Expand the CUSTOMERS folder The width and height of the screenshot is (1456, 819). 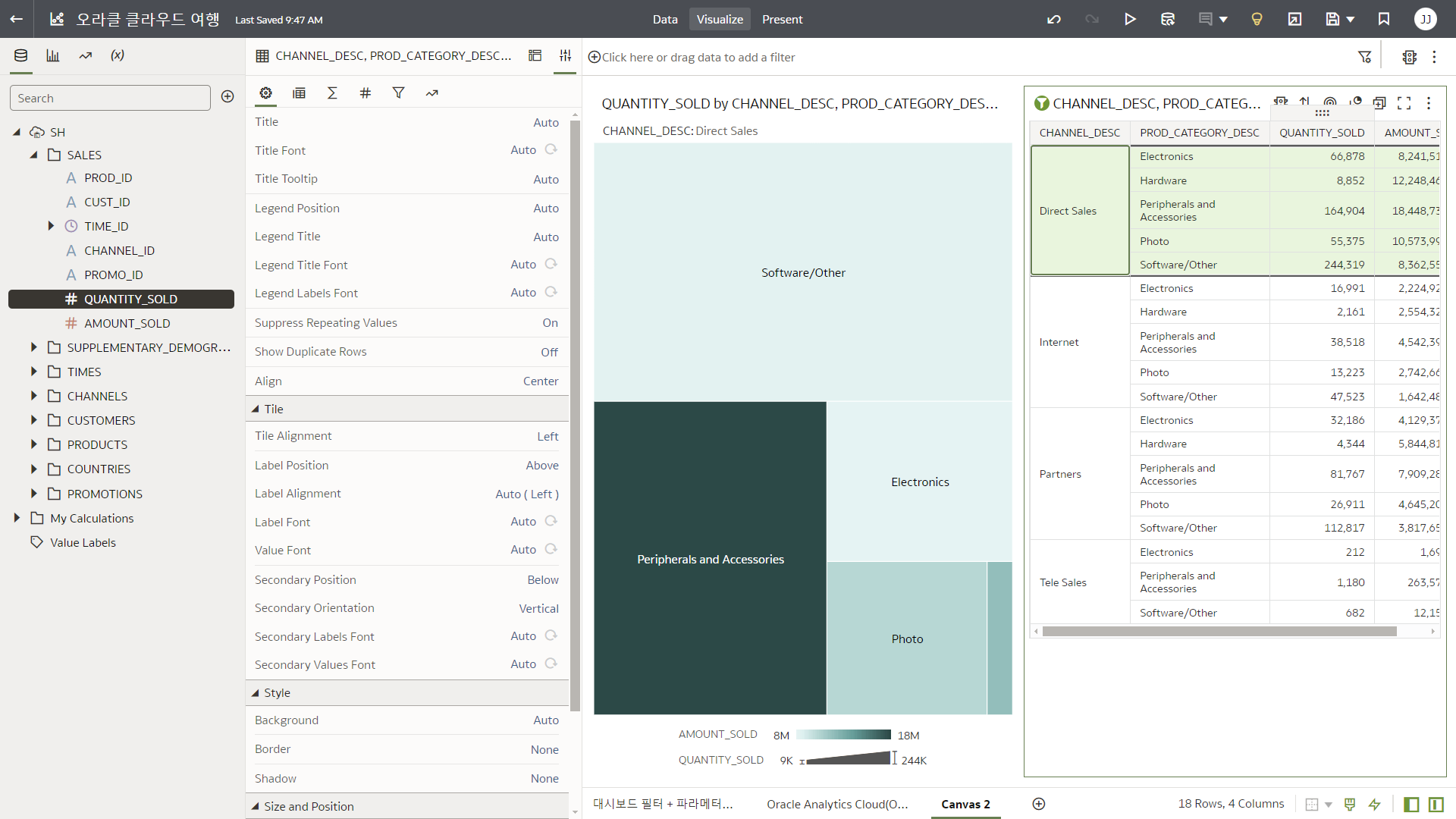pos(34,420)
